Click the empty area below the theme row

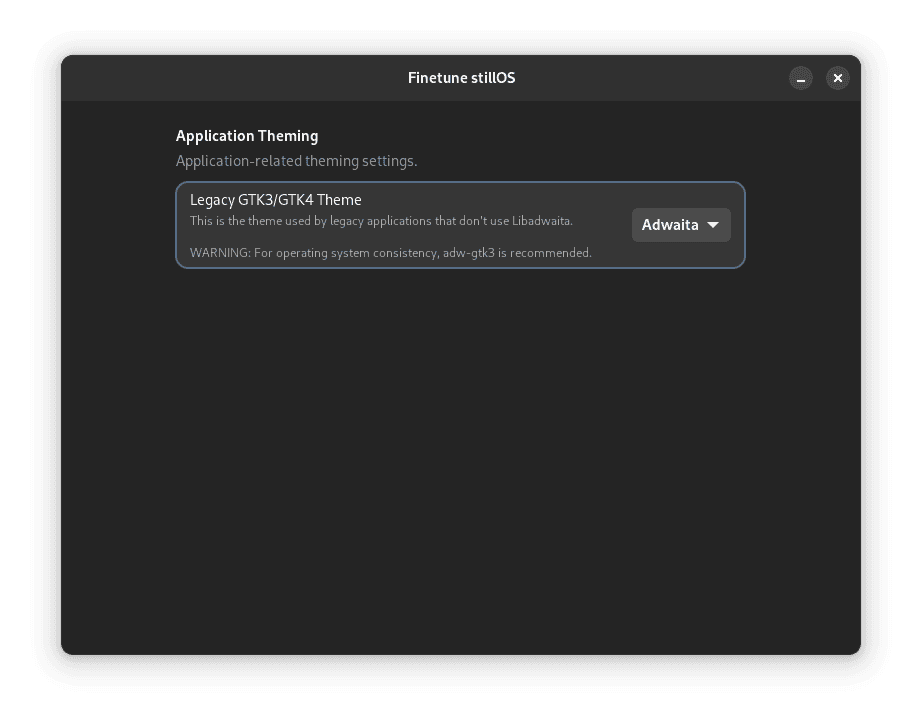pyautogui.click(x=460, y=450)
